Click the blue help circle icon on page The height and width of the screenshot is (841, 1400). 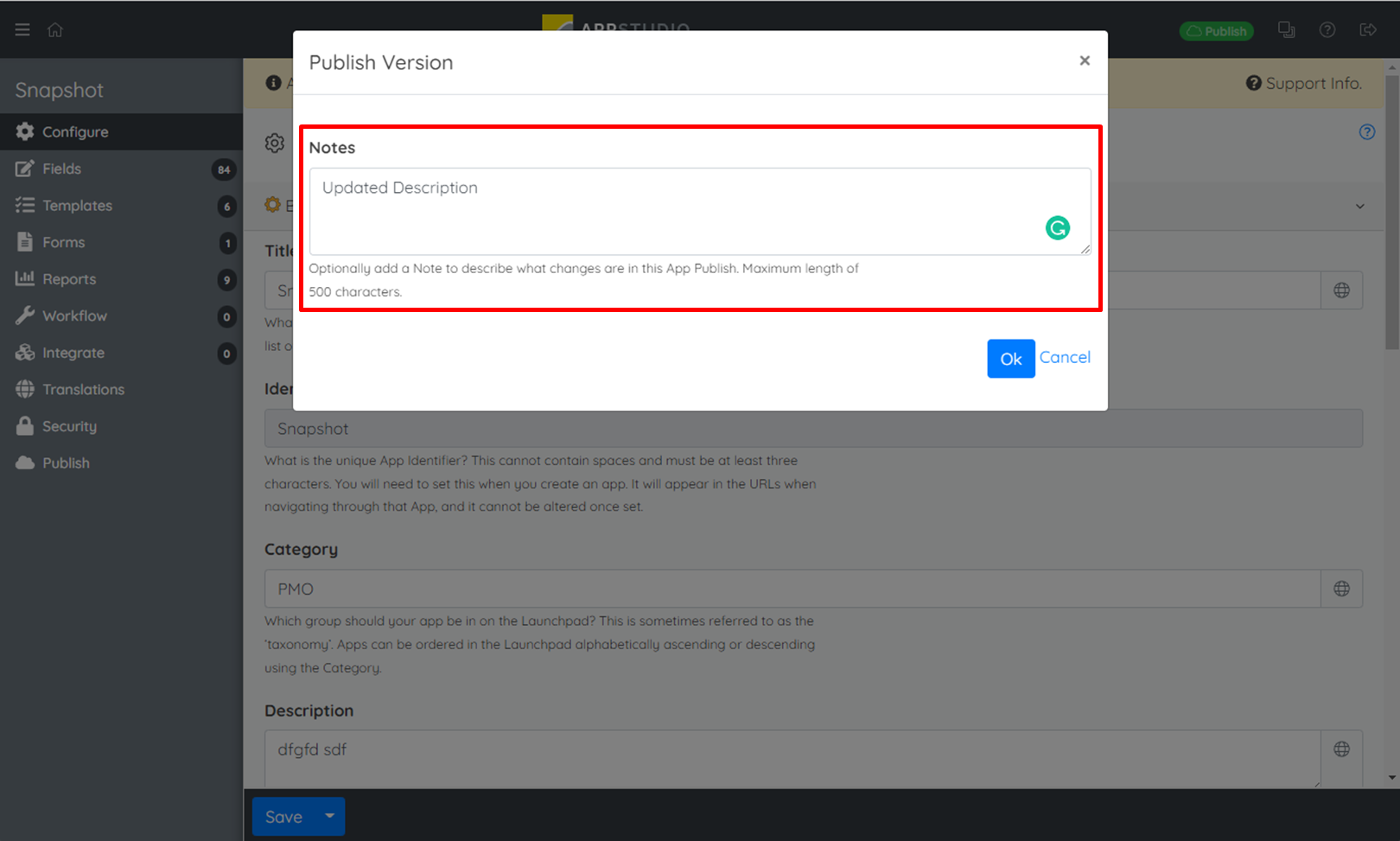coord(1367,132)
